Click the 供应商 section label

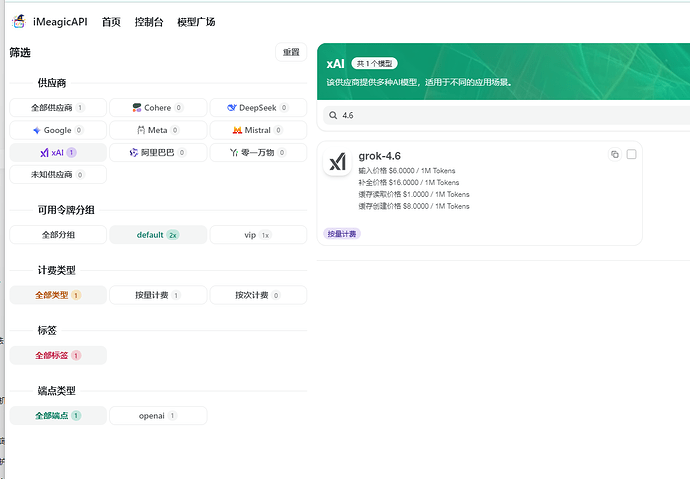click(x=52, y=83)
